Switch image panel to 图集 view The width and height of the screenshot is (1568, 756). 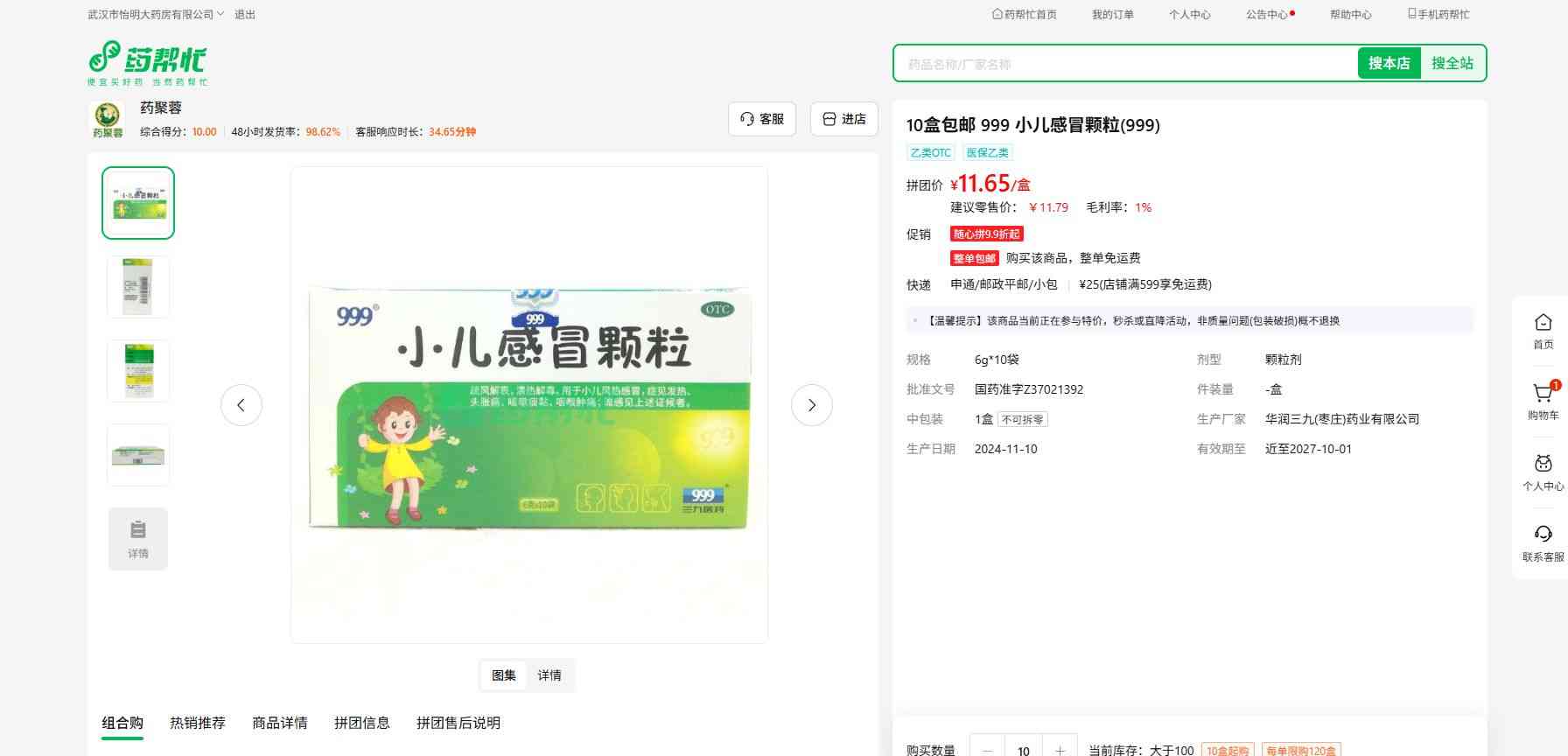pyautogui.click(x=504, y=675)
